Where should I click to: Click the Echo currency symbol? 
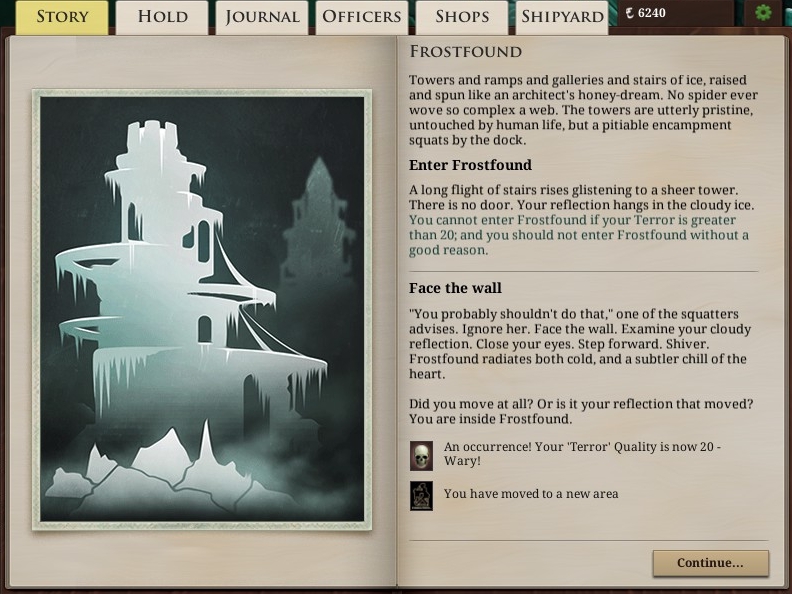pos(629,13)
